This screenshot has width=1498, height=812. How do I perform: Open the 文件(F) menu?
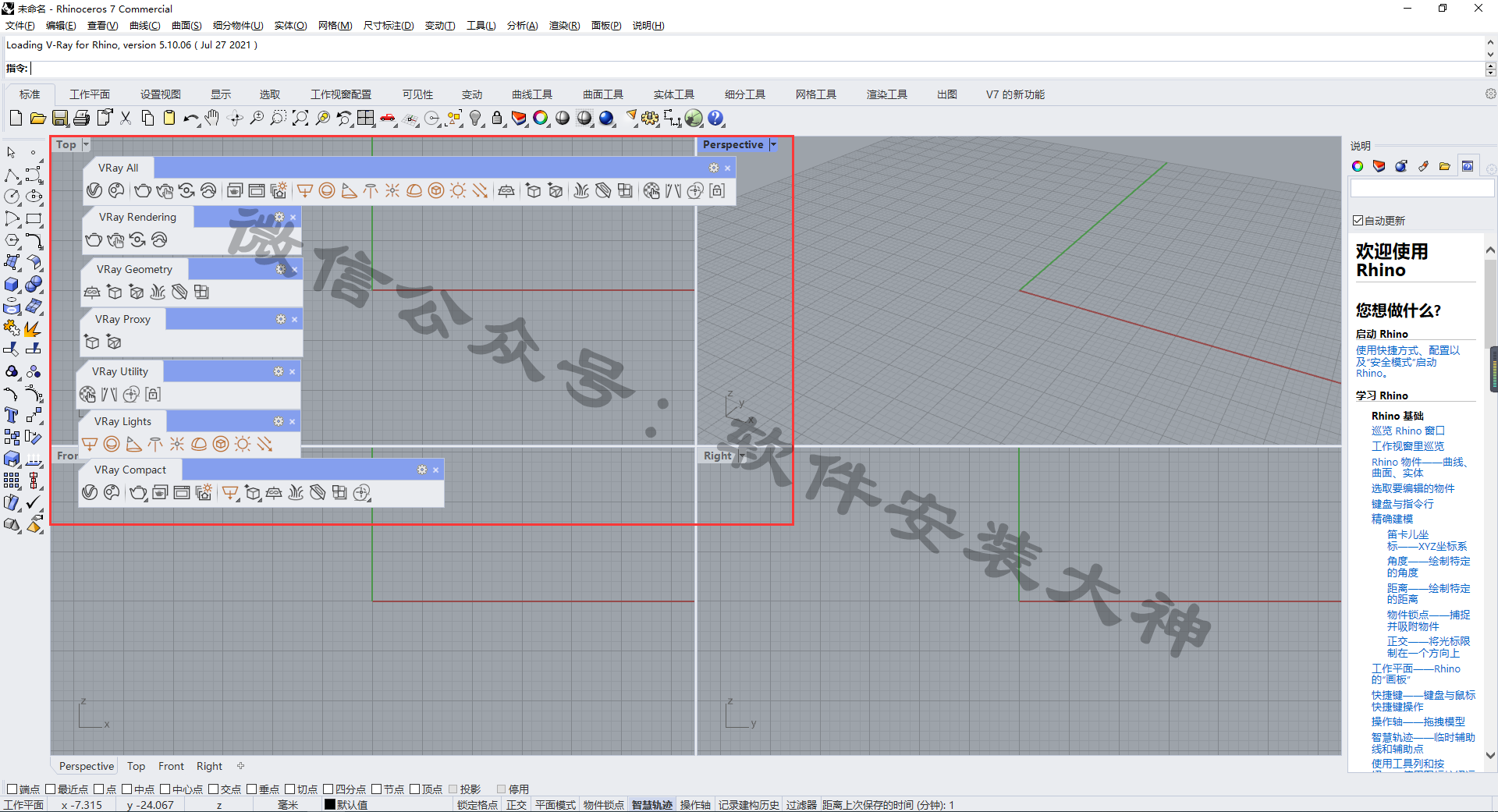[x=20, y=26]
